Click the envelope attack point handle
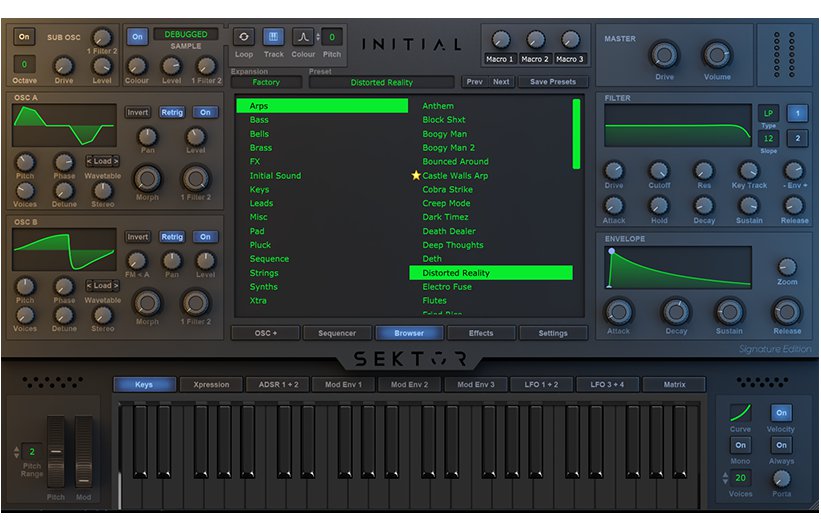 (x=611, y=251)
